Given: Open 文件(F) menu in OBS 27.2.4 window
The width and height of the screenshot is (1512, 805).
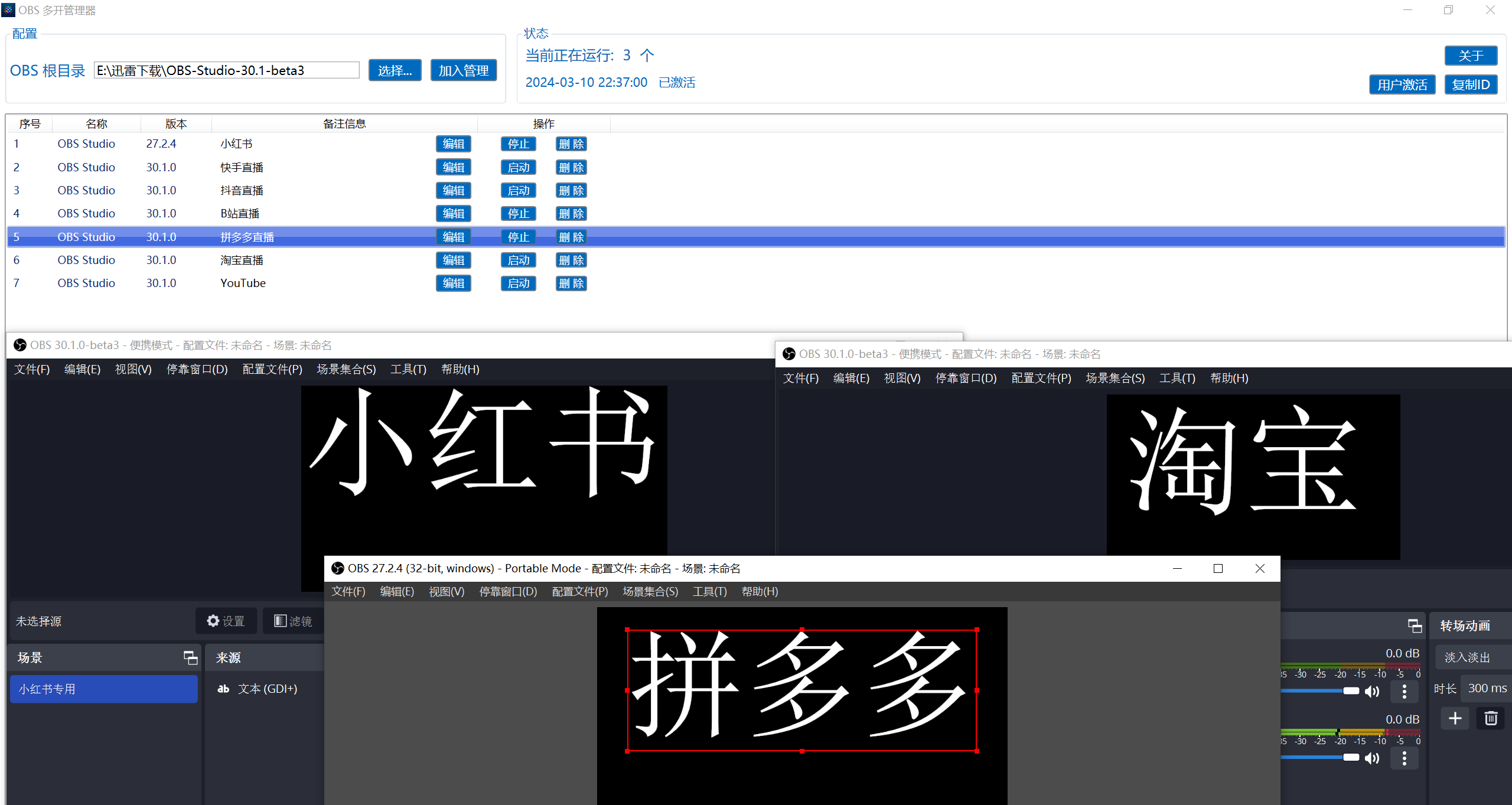Looking at the screenshot, I should 348,591.
